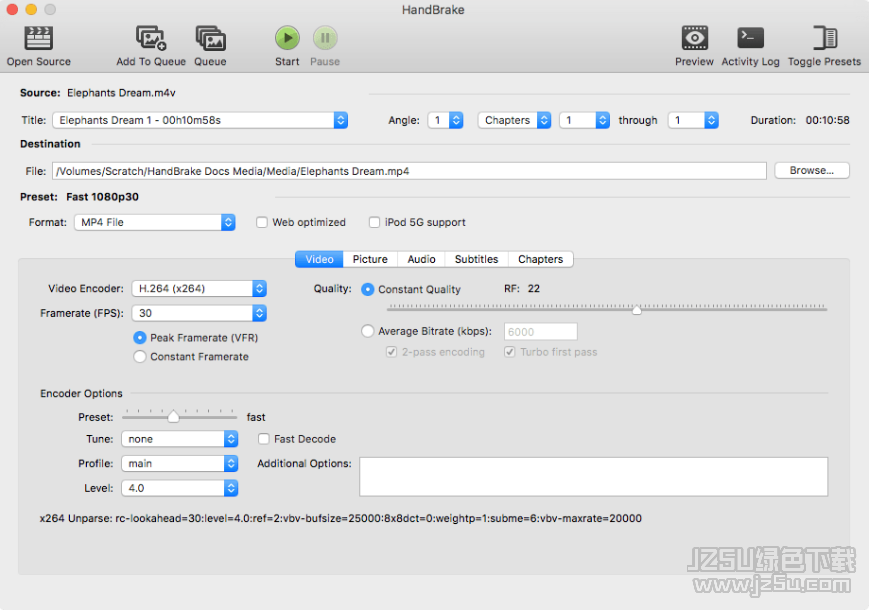Toggle Presets sidebar icon
Image resolution: width=869 pixels, height=611 pixels.
825,38
